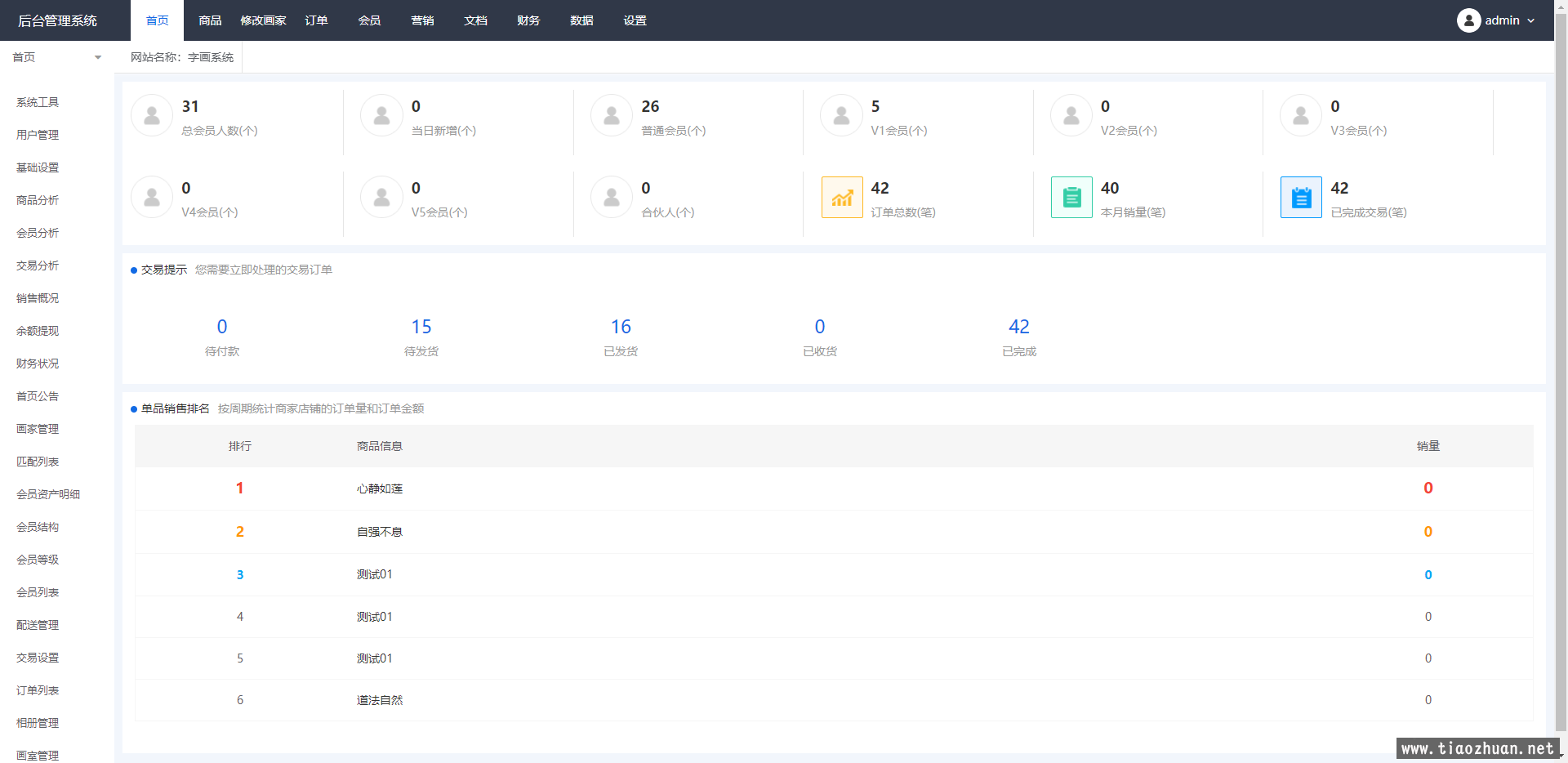Click the avatar icon for 合伙人
This screenshot has height=763, width=1568.
coord(612,197)
